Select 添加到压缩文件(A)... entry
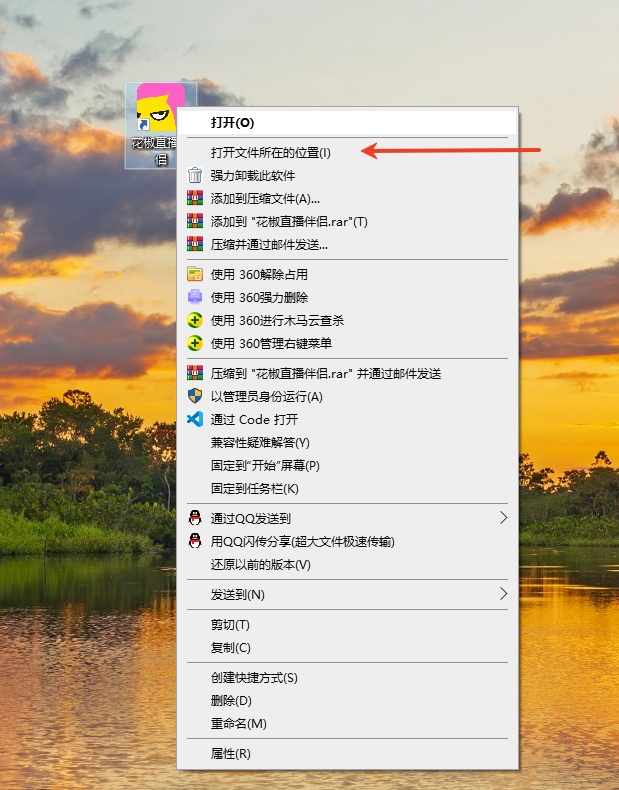 tap(347, 199)
